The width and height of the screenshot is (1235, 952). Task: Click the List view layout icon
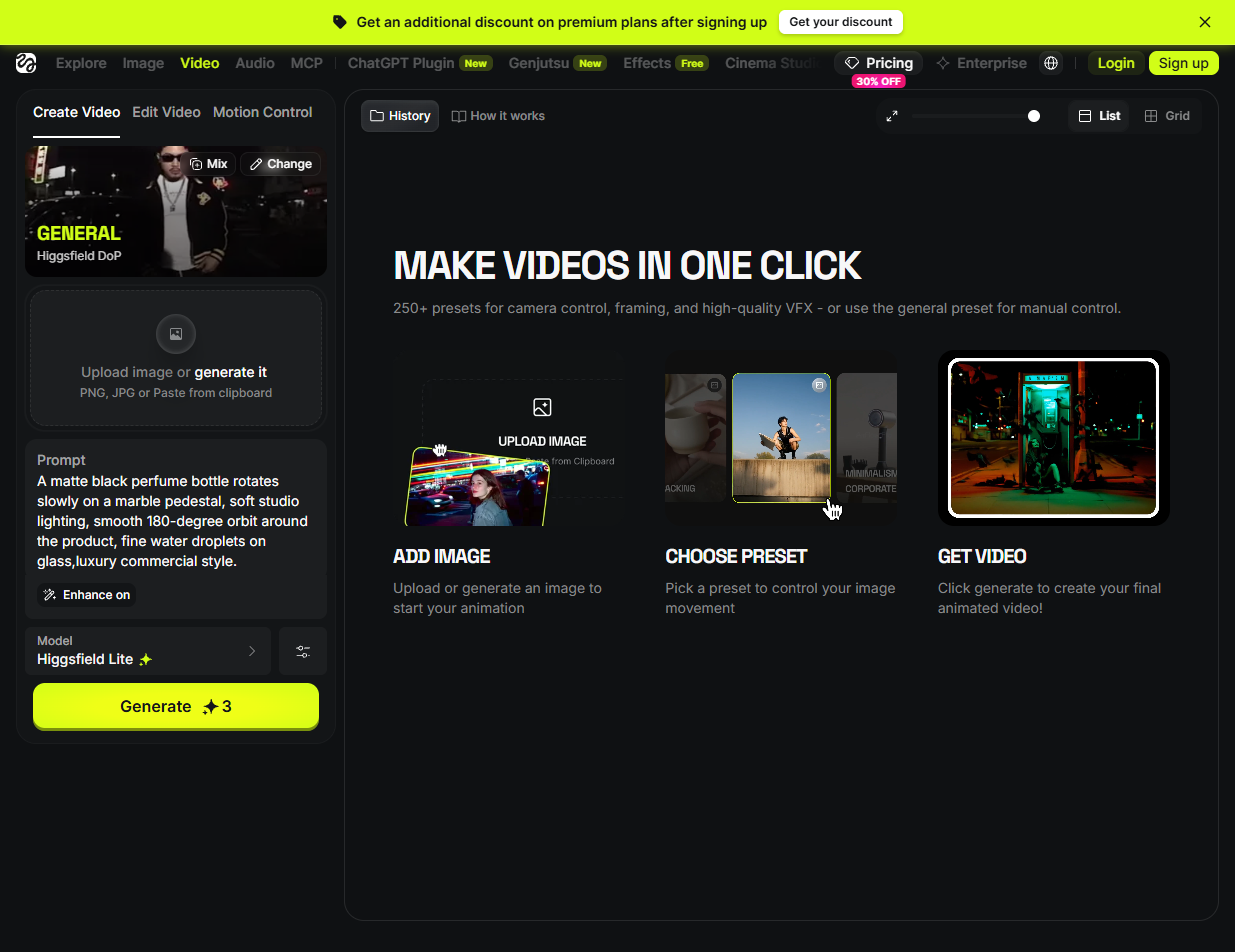(1085, 116)
